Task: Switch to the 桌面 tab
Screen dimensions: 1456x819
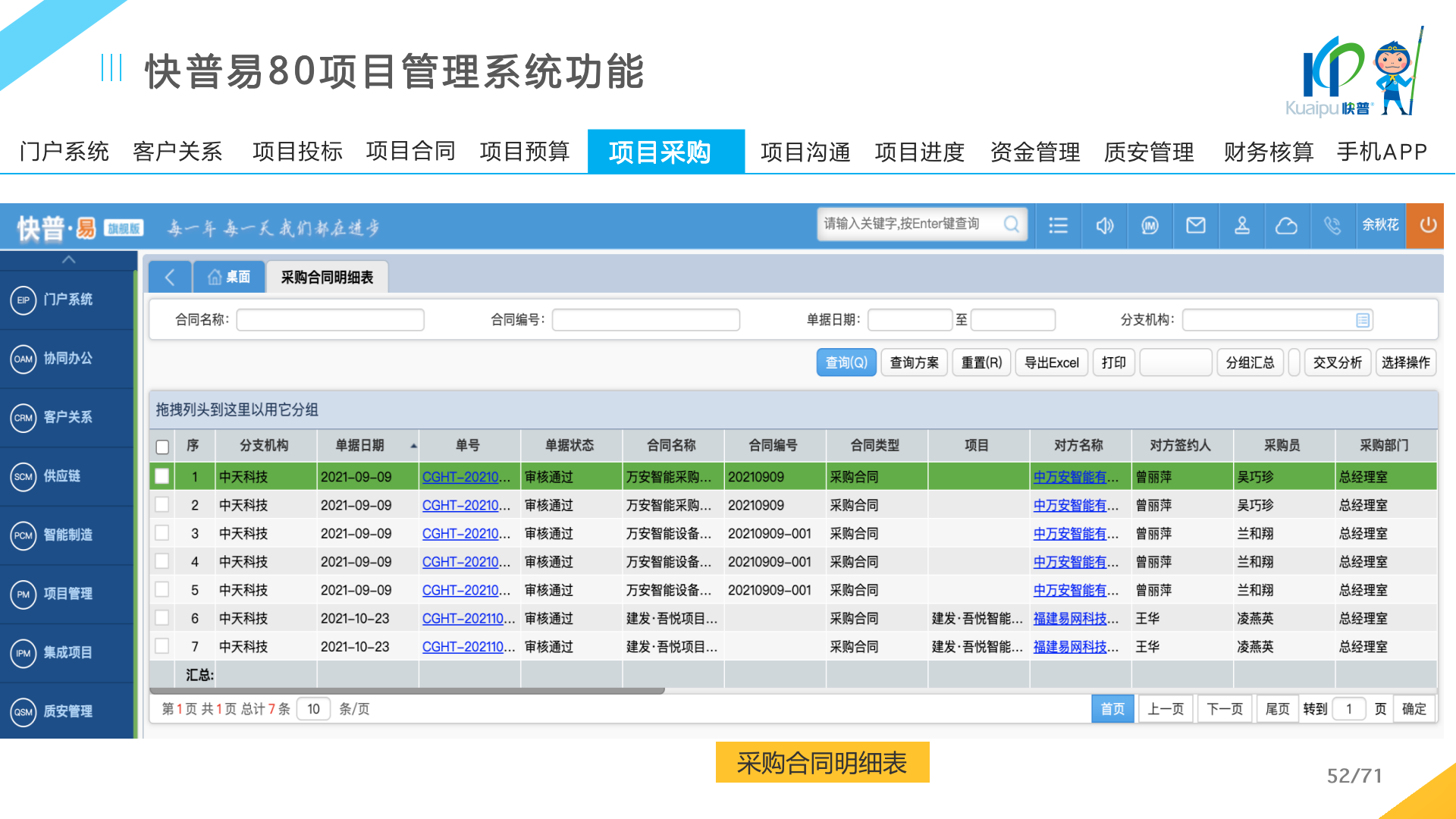Action: (x=229, y=277)
